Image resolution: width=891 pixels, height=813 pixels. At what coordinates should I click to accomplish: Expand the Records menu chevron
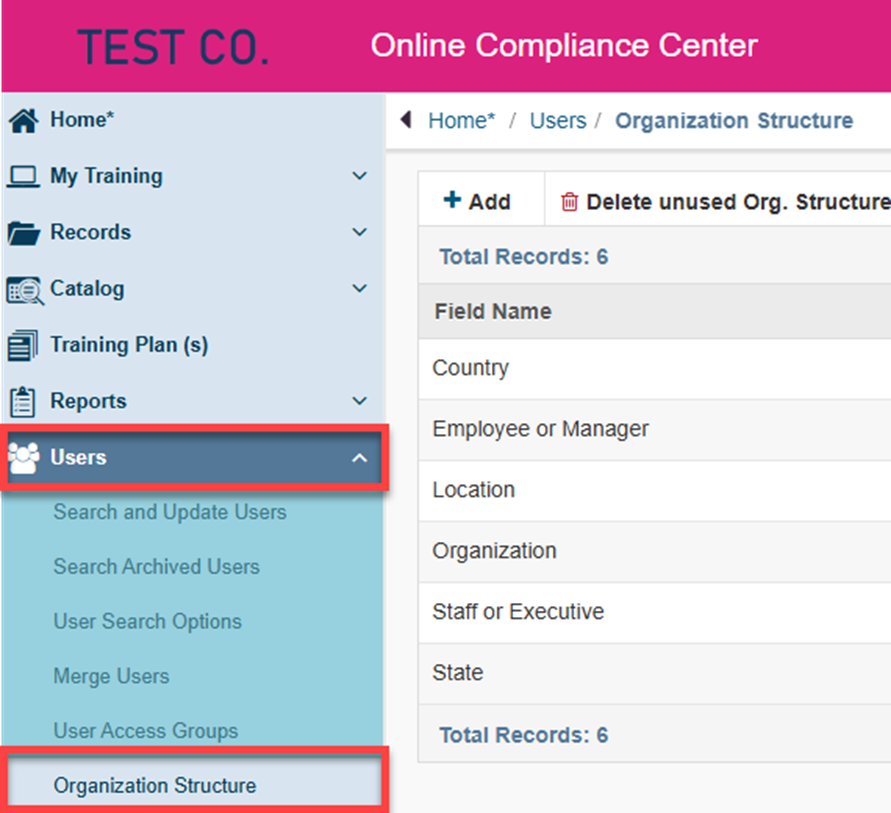359,232
